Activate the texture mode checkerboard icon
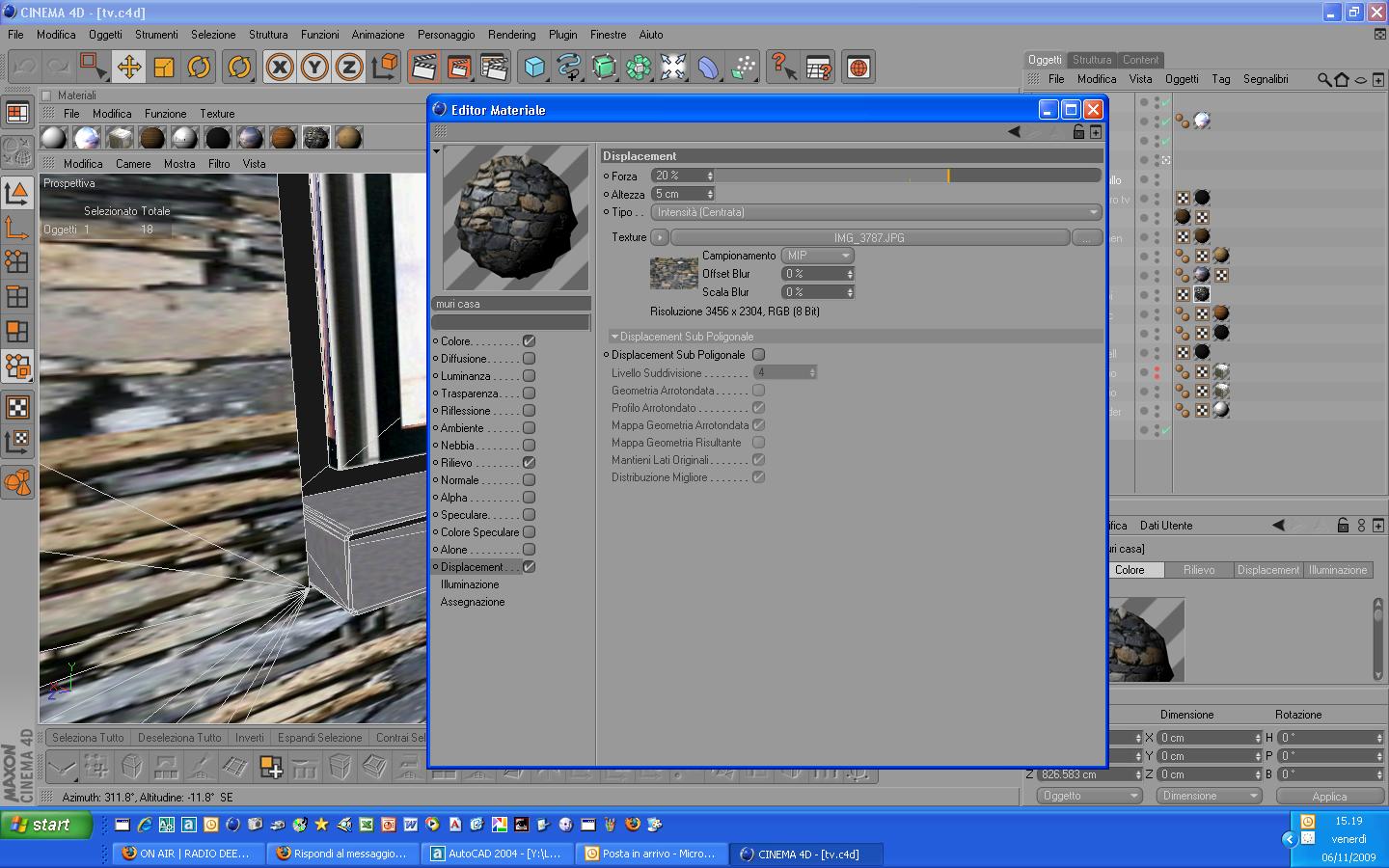The image size is (1389, 868). pos(17,407)
